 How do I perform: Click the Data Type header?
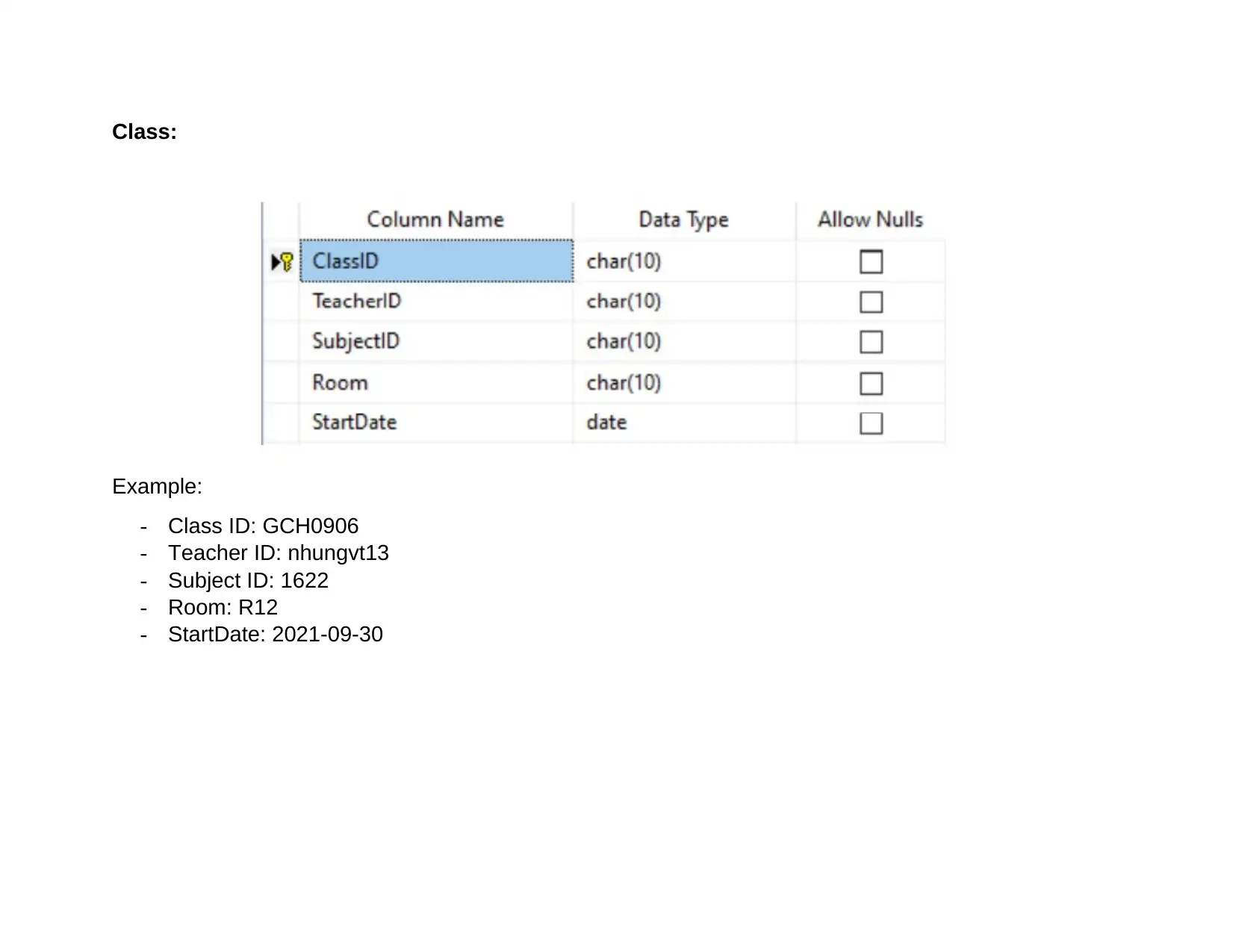(684, 220)
